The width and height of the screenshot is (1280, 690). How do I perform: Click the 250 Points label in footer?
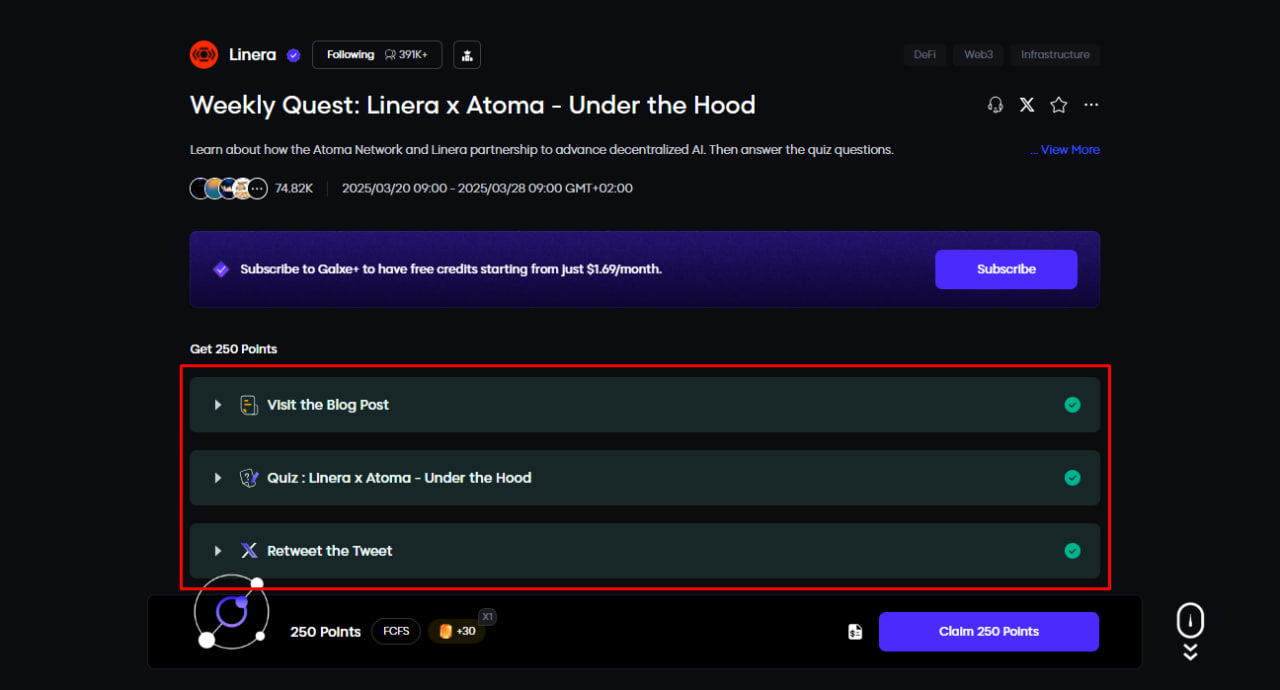325,632
